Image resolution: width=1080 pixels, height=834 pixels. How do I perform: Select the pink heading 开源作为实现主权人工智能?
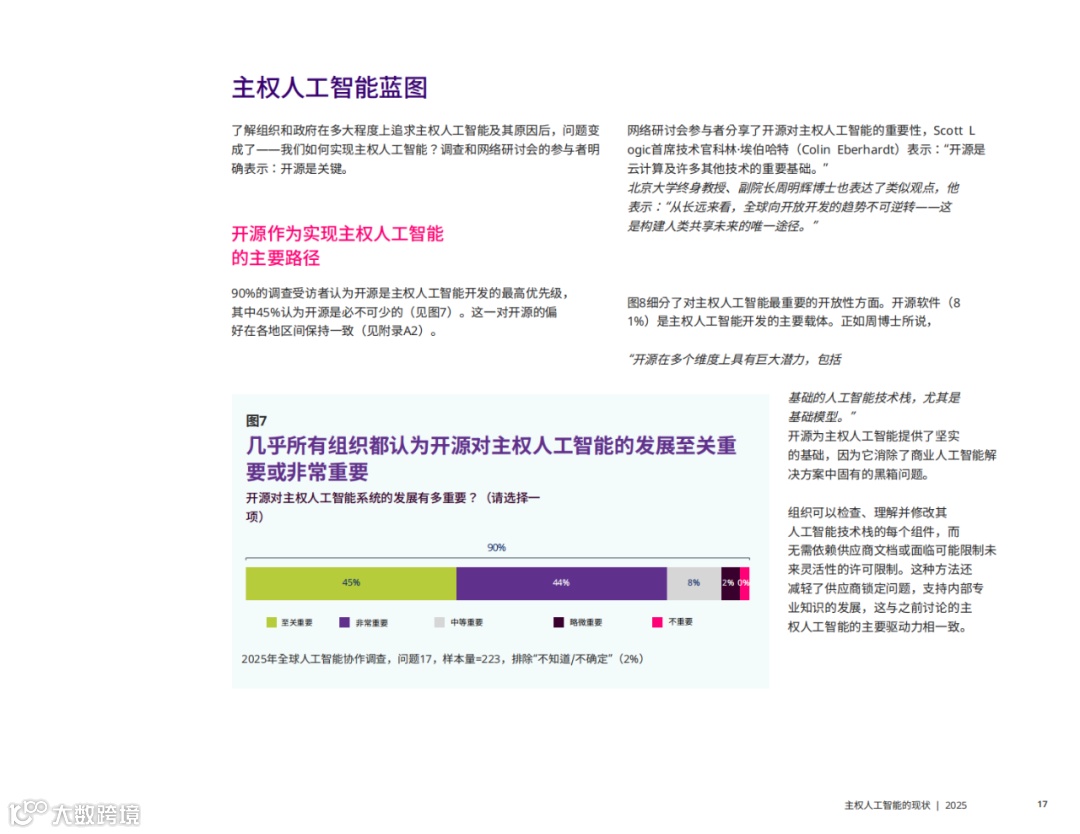click(x=338, y=234)
